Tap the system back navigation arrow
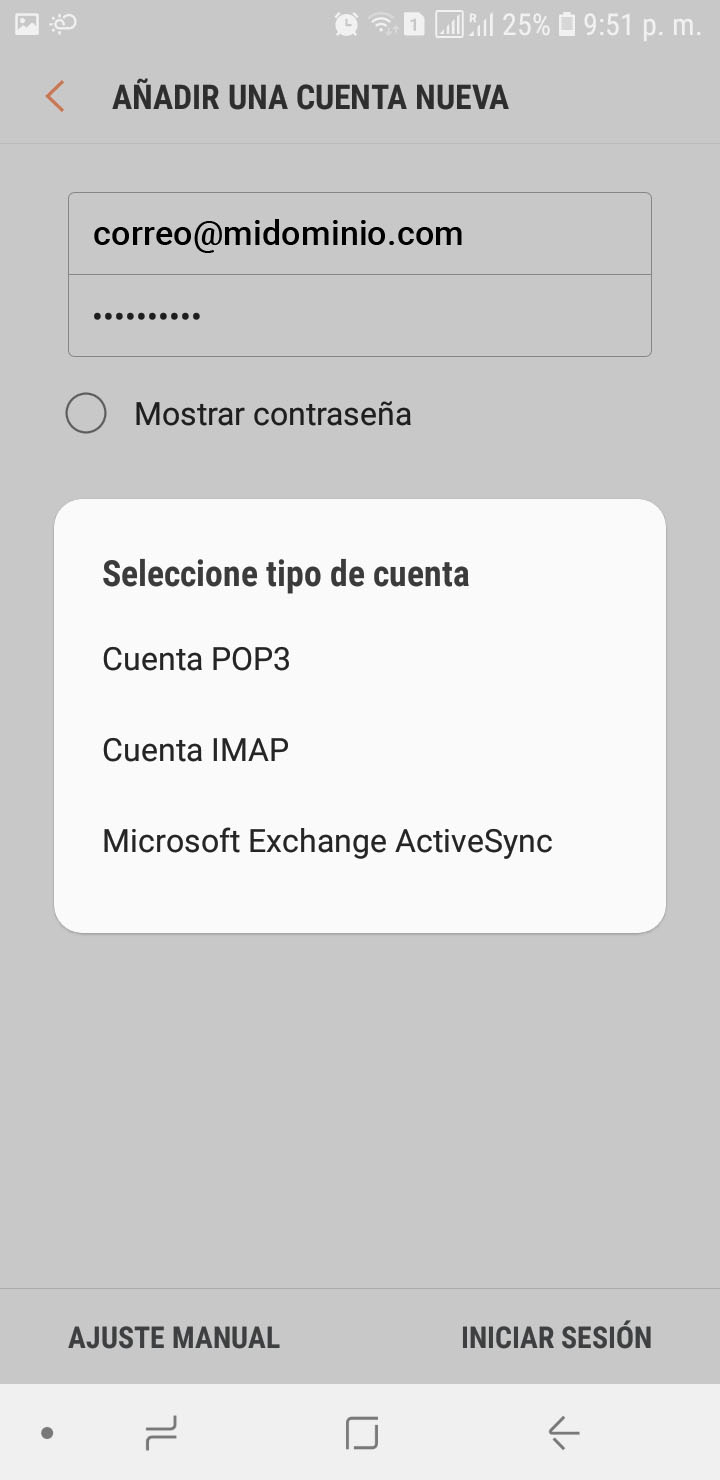 [564, 1433]
